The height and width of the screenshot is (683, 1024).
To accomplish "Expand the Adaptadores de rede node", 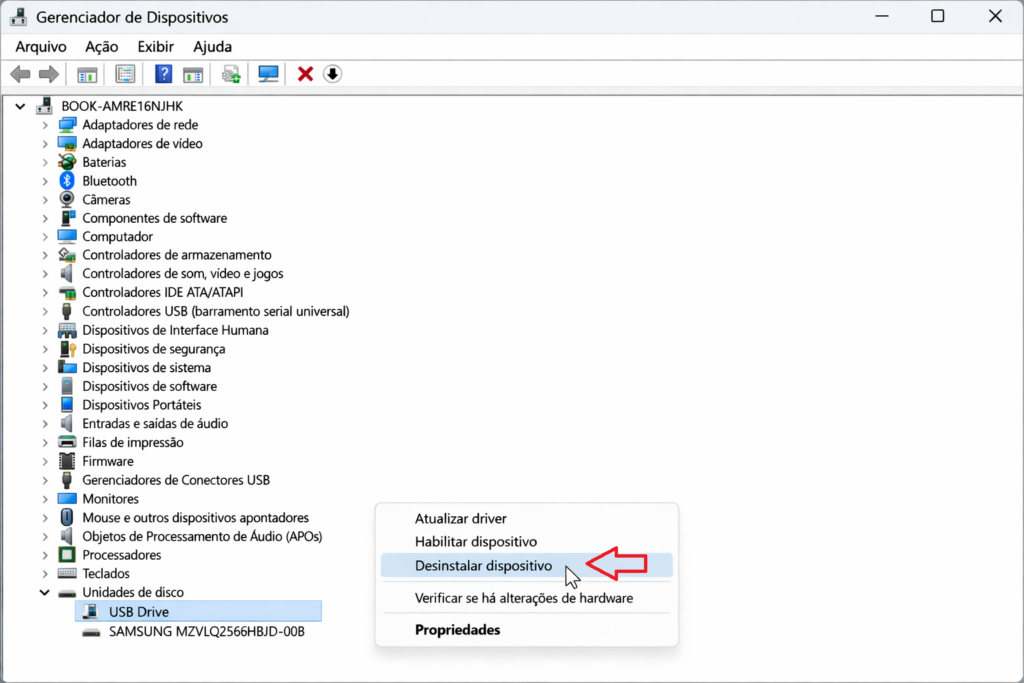I will [x=45, y=125].
